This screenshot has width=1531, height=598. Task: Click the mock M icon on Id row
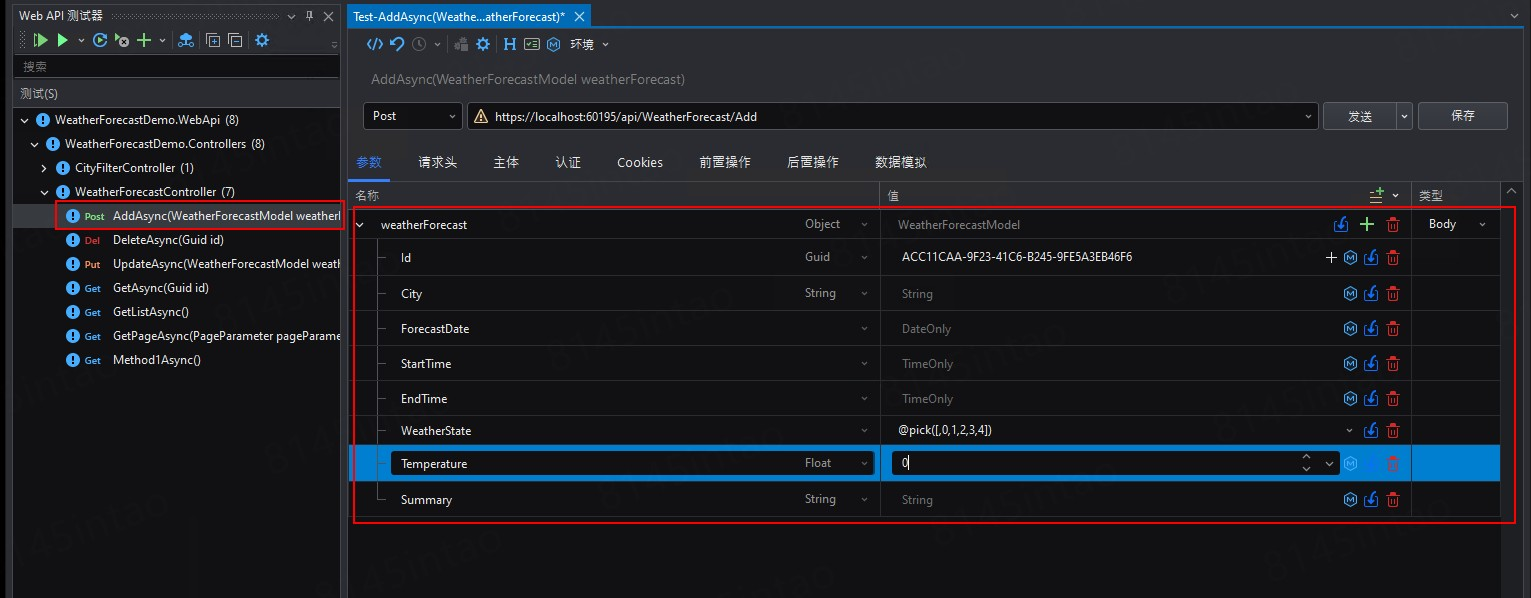coord(1350,258)
